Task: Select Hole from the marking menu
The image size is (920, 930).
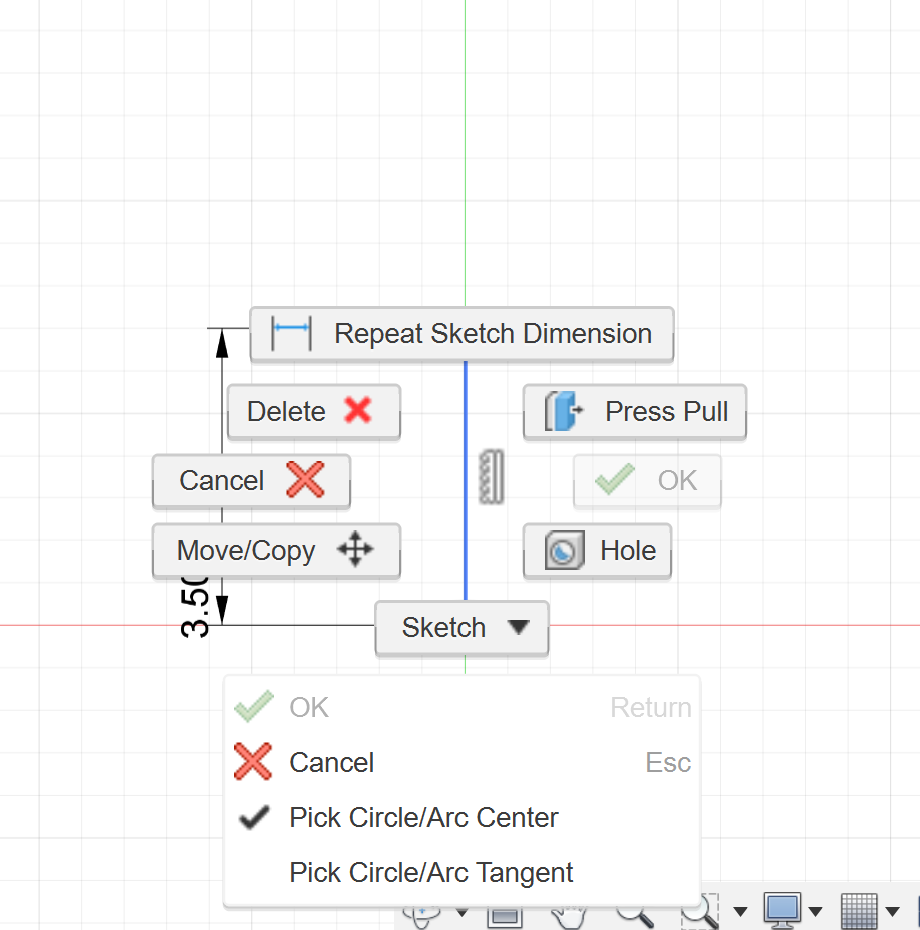Action: pyautogui.click(x=597, y=551)
